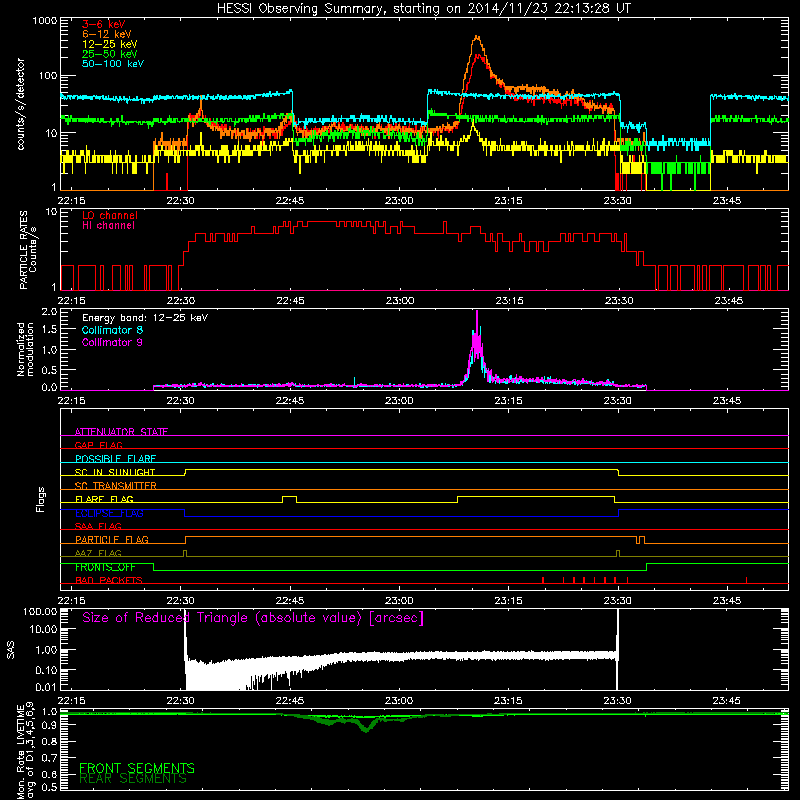Viewport: 800px width, 800px height.
Task: Click the 100.00 value on SAS axis
Action: pos(40,611)
